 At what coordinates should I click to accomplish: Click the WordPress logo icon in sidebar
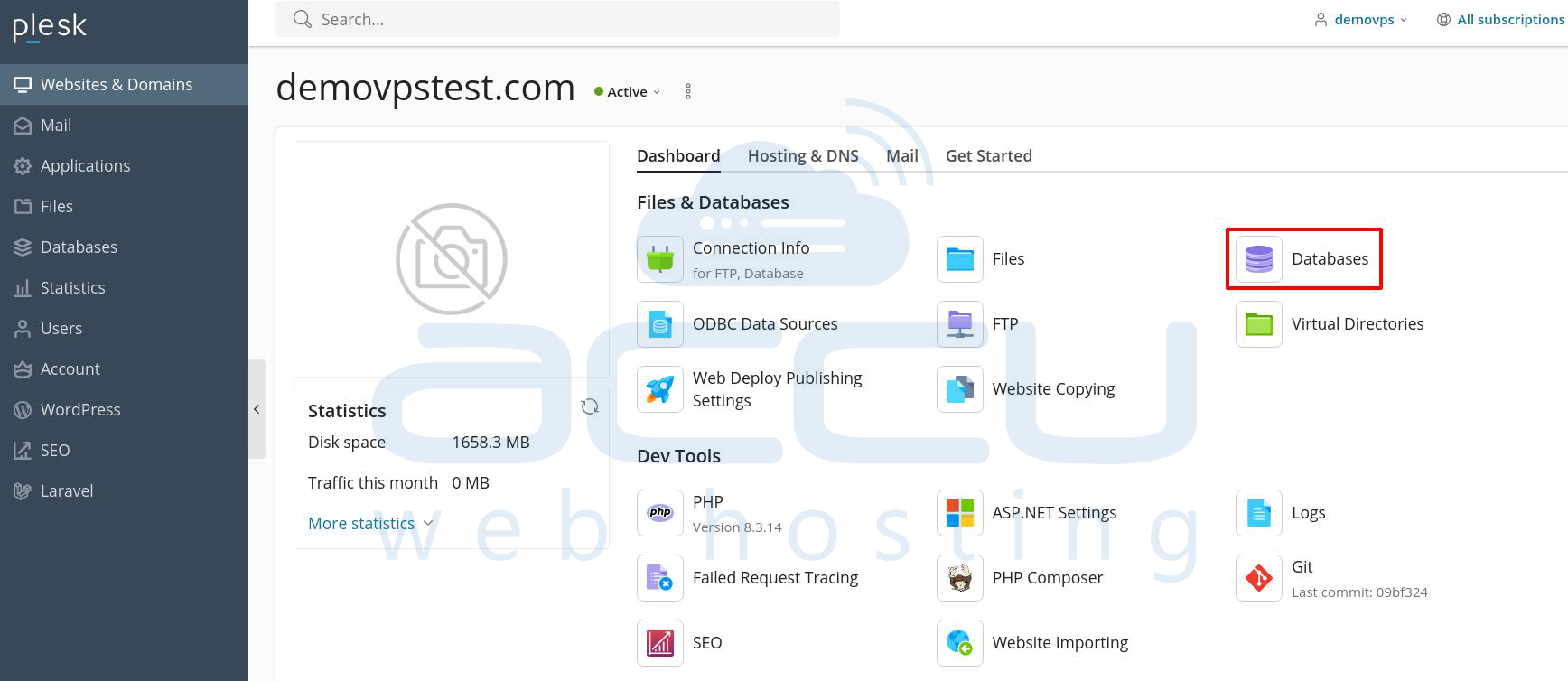click(x=23, y=410)
